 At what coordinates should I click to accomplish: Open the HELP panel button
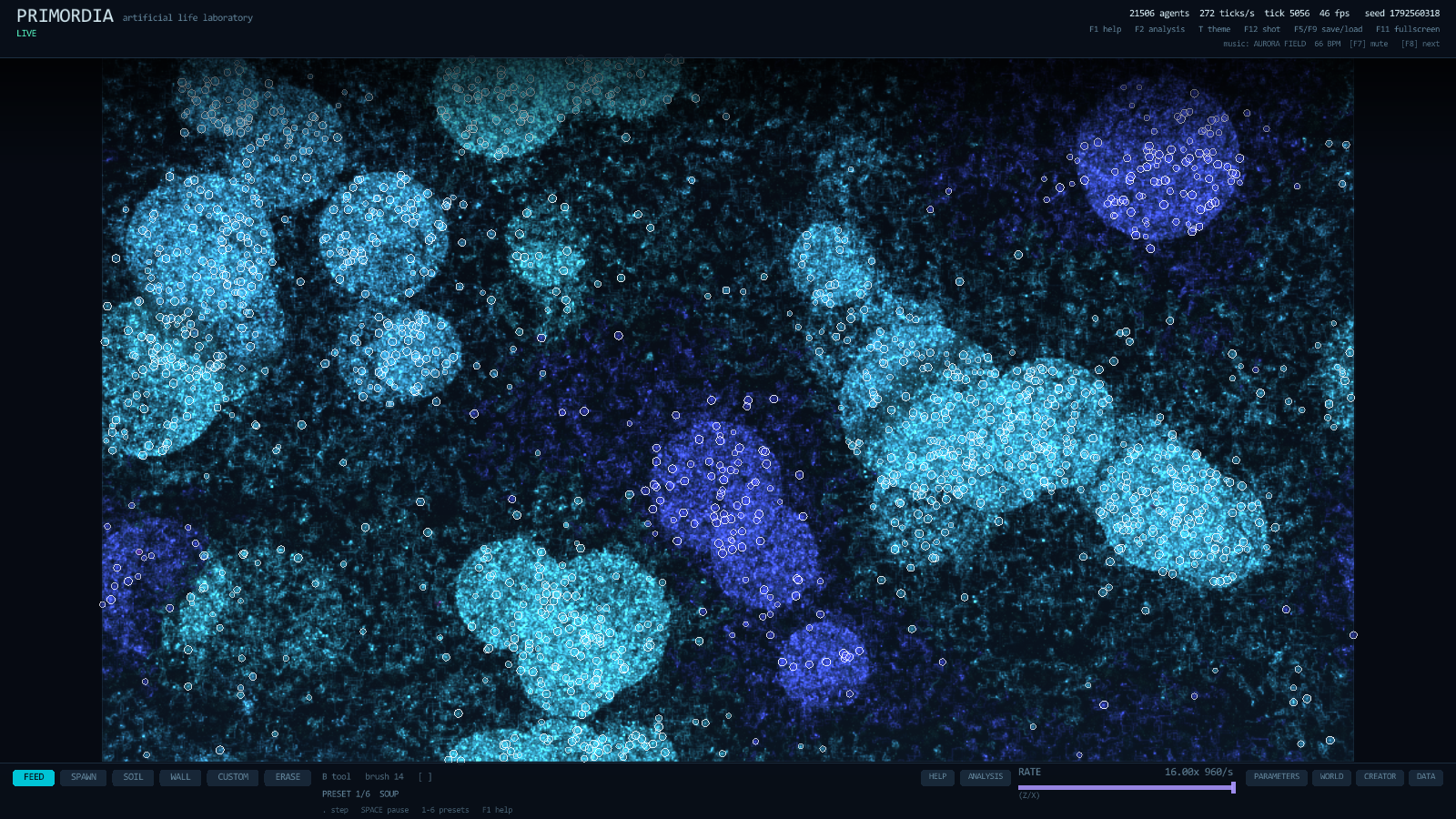pos(937,777)
